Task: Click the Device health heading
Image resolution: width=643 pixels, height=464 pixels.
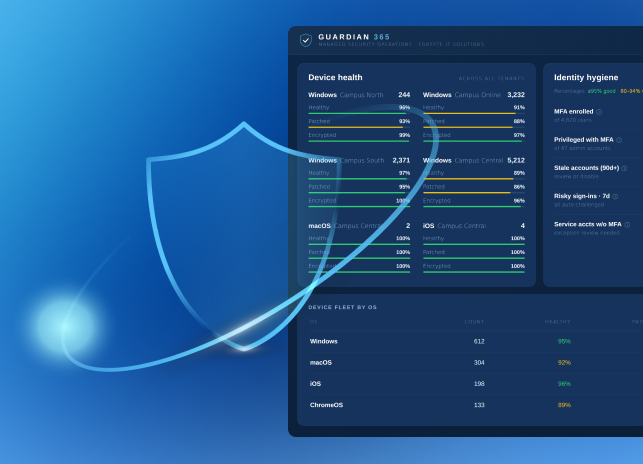Action: (335, 78)
